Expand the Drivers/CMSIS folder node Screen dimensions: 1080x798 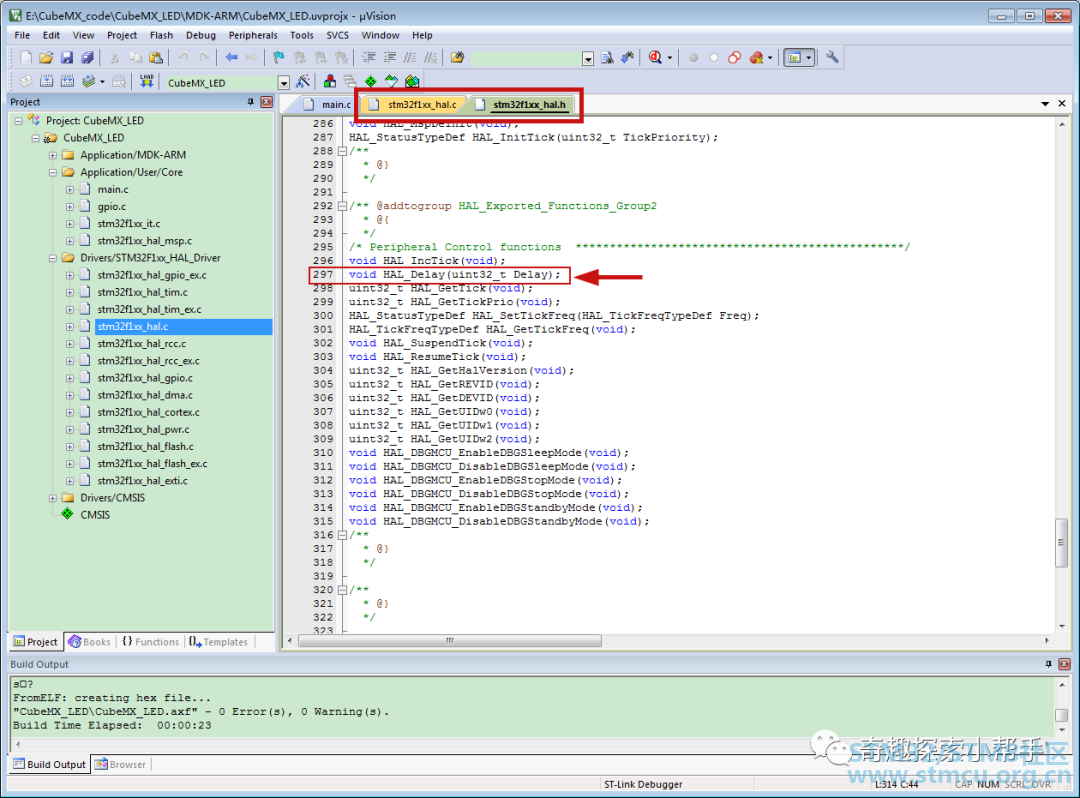pos(53,498)
